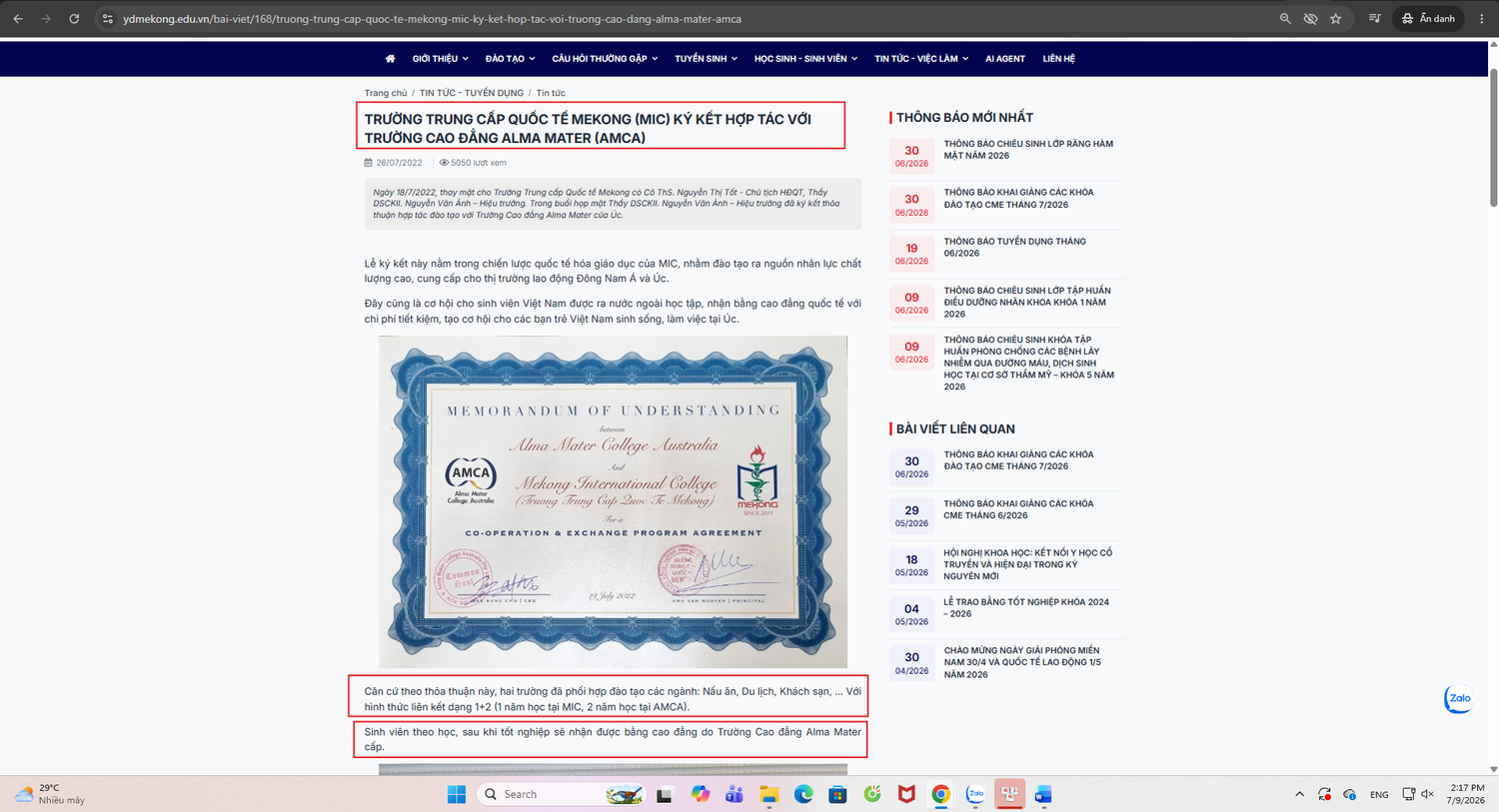
Task: Open Microsoft Store from the taskbar
Action: [x=837, y=794]
